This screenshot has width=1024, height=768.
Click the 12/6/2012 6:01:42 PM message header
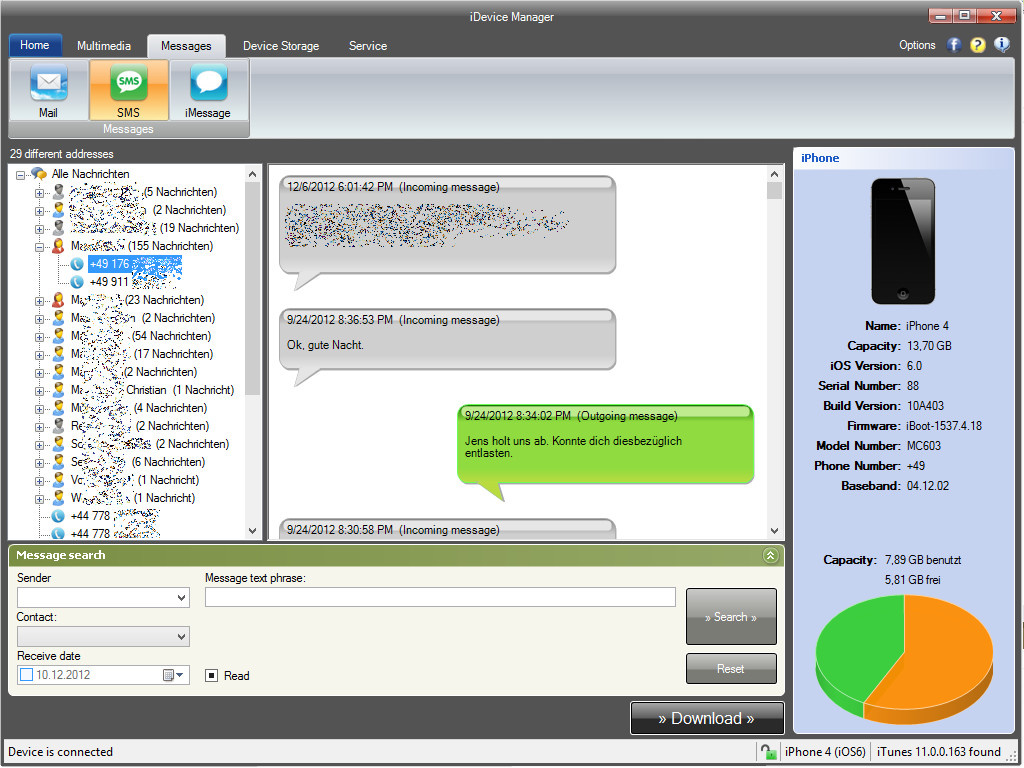(393, 187)
